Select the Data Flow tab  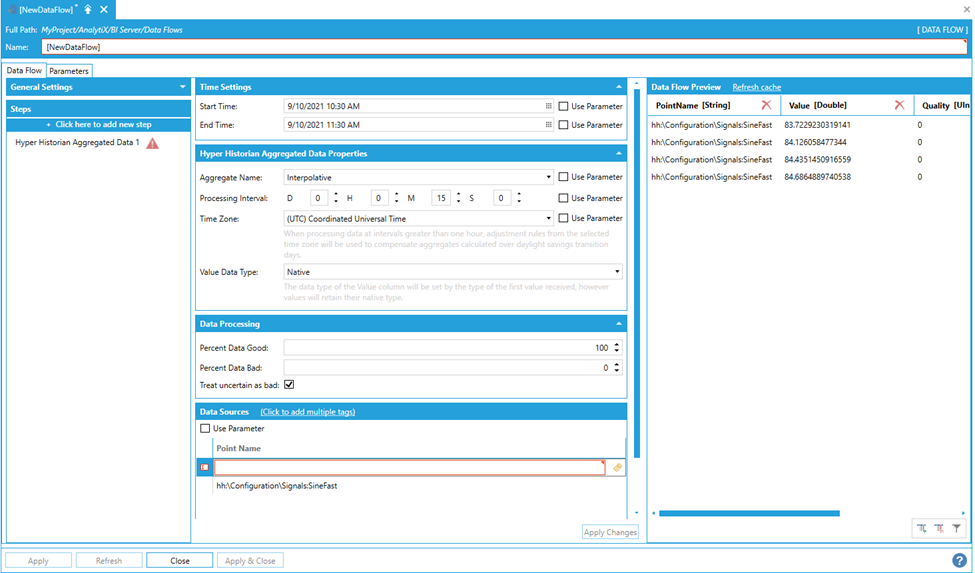[x=24, y=71]
